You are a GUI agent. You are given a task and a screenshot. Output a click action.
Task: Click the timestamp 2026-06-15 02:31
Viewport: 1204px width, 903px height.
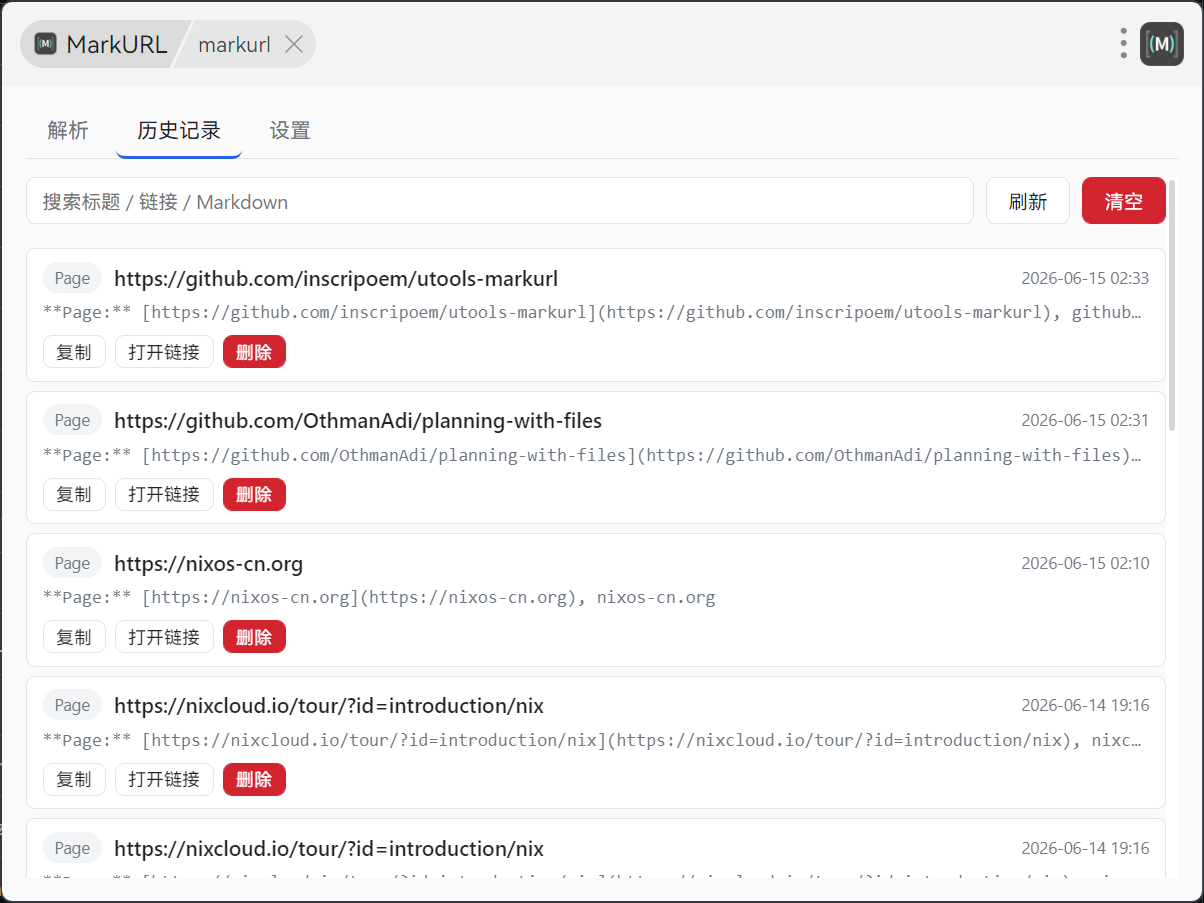(1085, 421)
